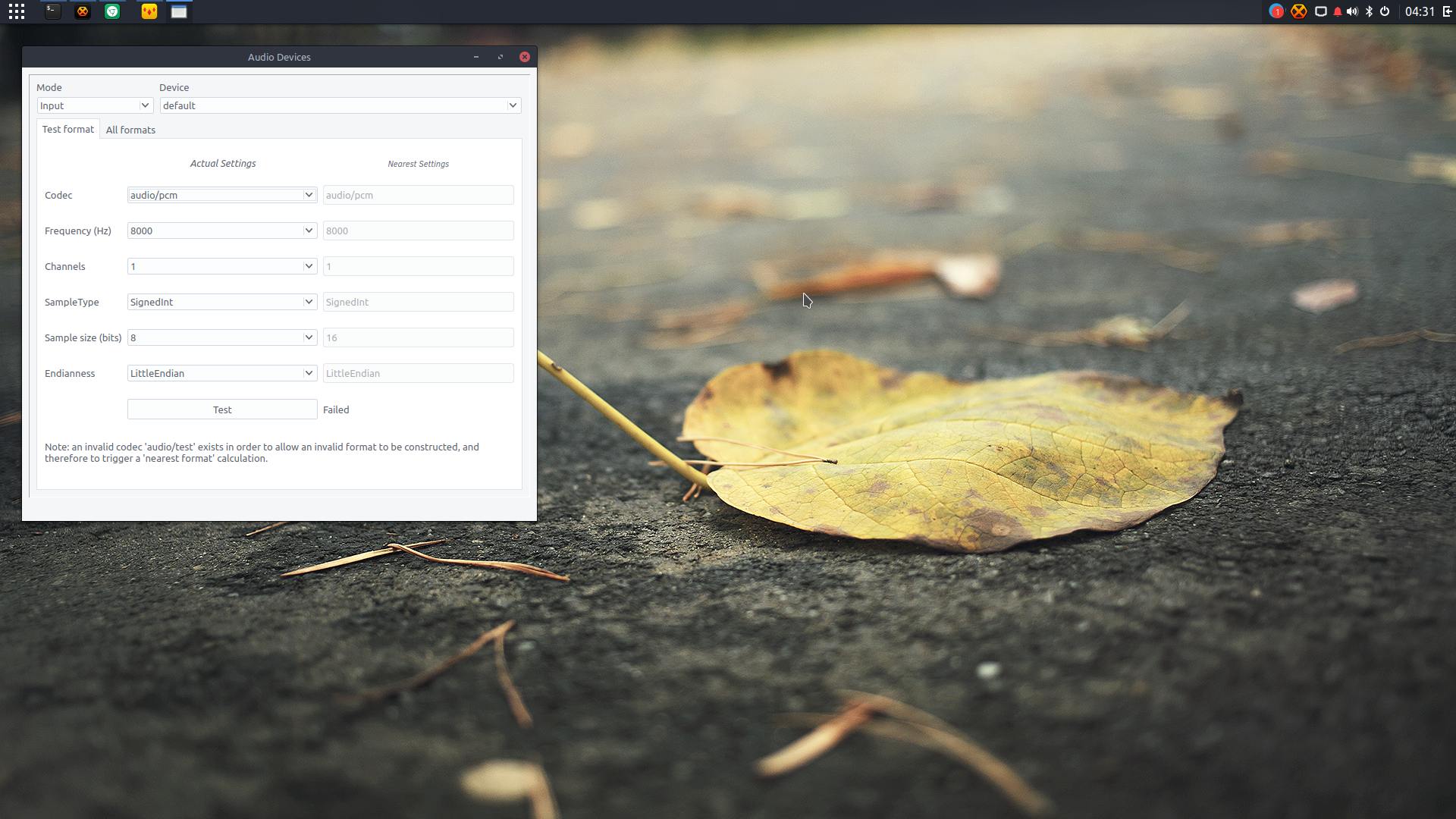Open the Mode dropdown showing Input

[95, 105]
